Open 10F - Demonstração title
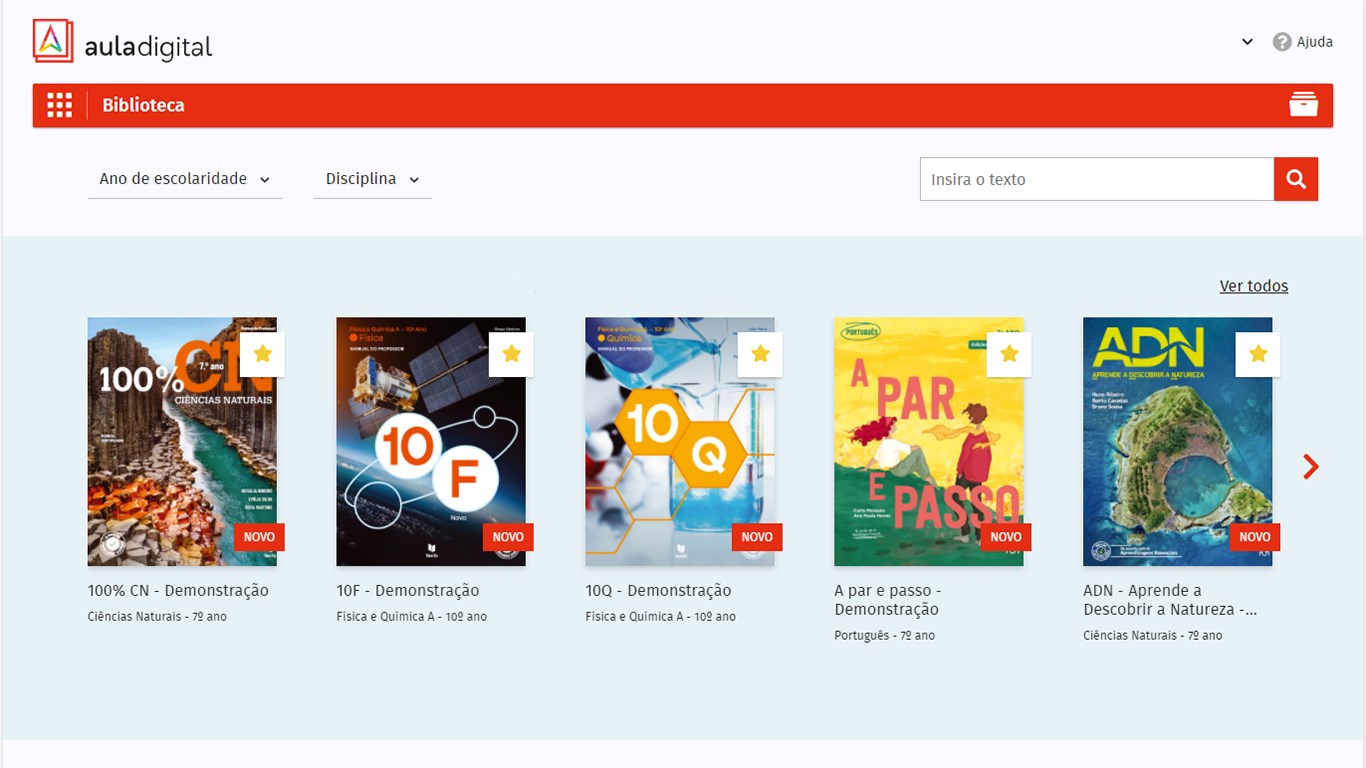1366x768 pixels. [x=408, y=590]
